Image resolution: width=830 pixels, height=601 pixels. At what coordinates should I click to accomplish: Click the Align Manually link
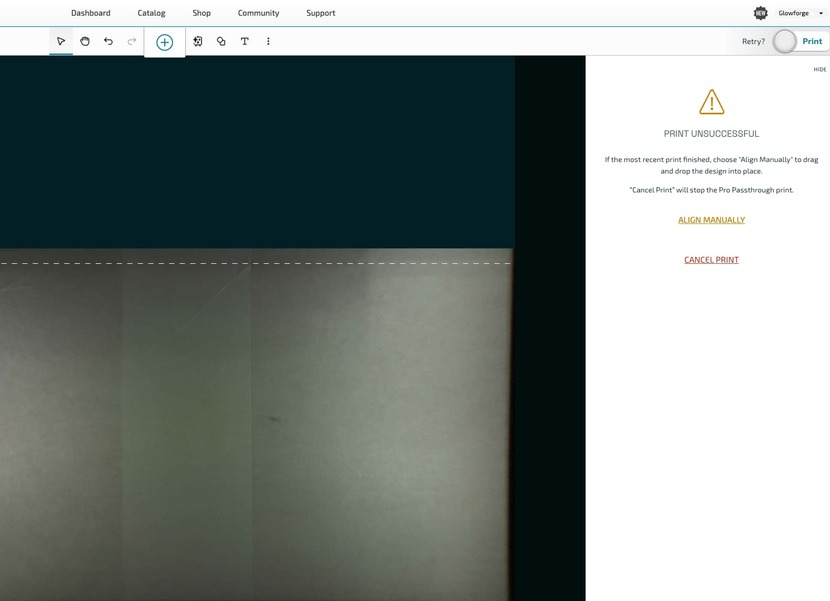[711, 220]
